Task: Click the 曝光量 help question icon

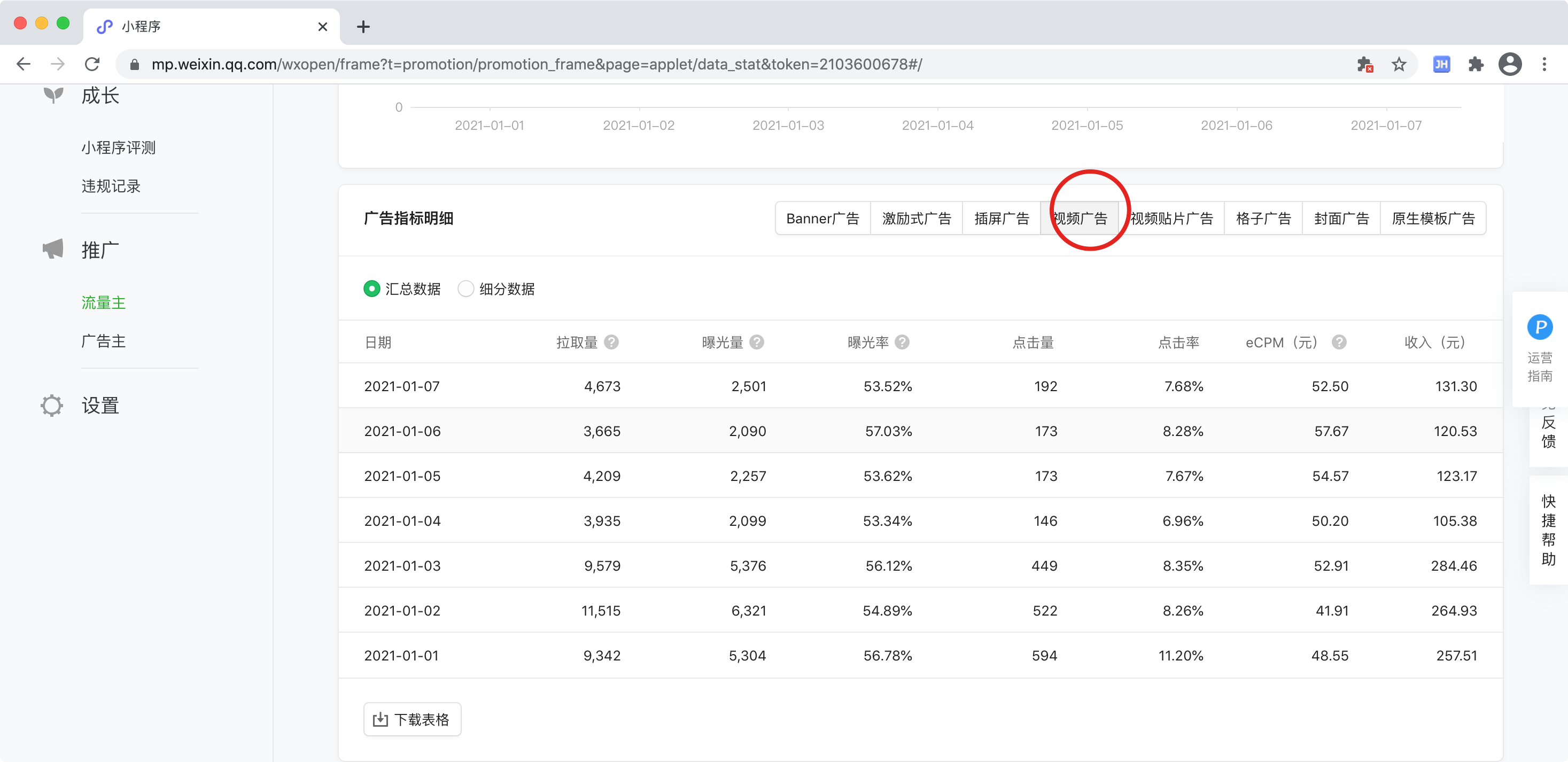Action: [757, 342]
